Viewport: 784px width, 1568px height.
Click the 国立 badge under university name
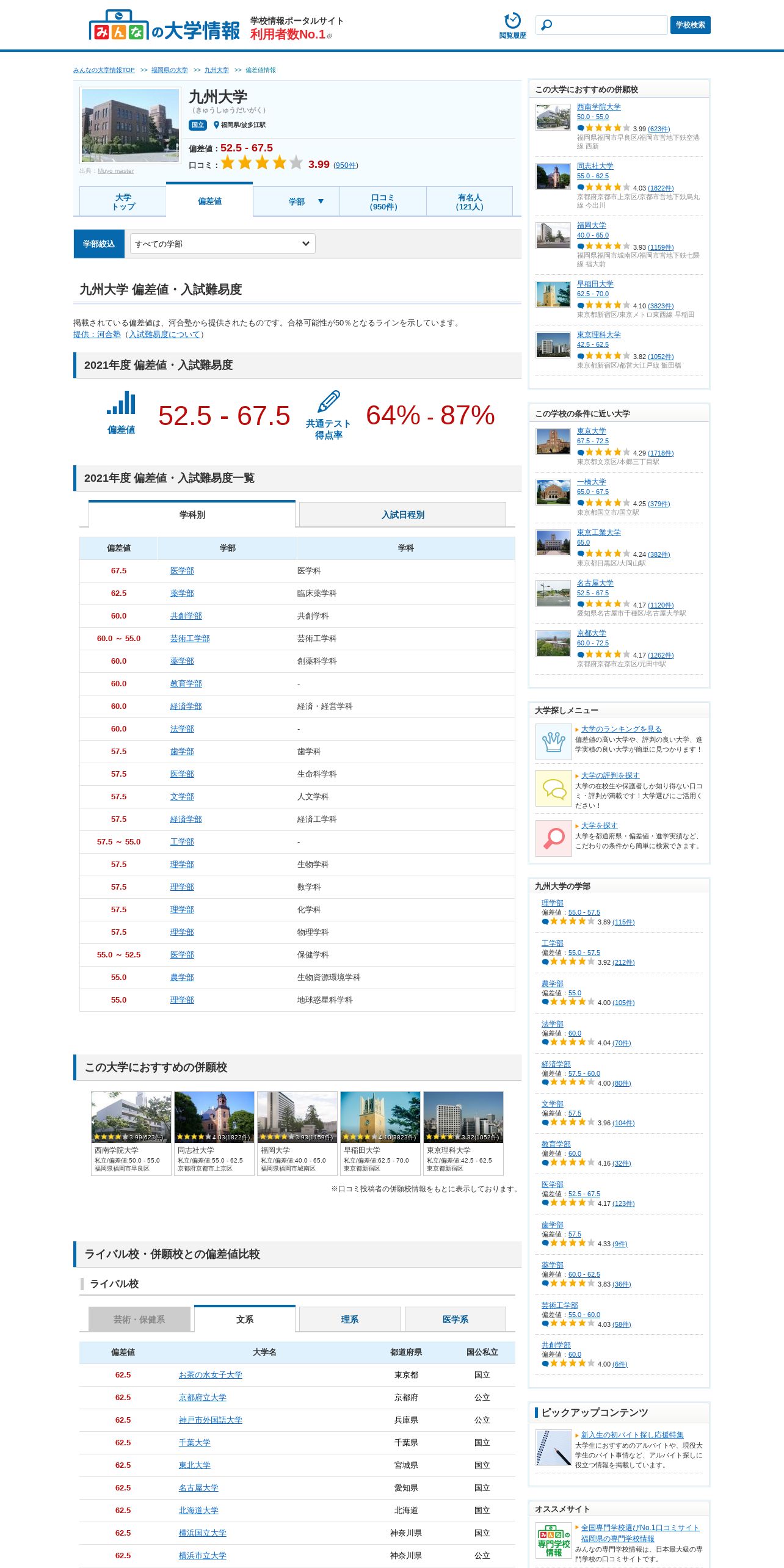pos(197,125)
